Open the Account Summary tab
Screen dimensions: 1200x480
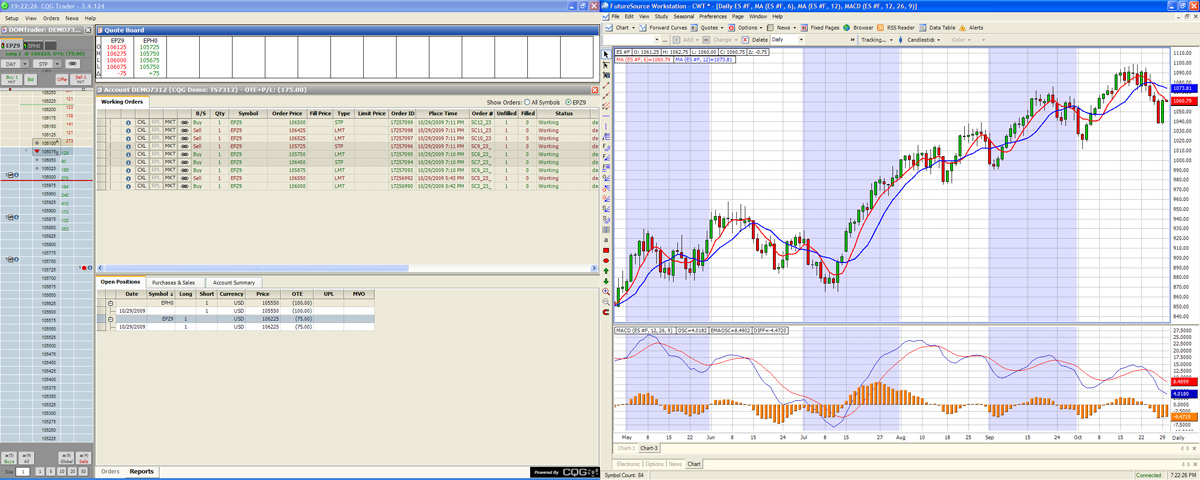coord(235,282)
